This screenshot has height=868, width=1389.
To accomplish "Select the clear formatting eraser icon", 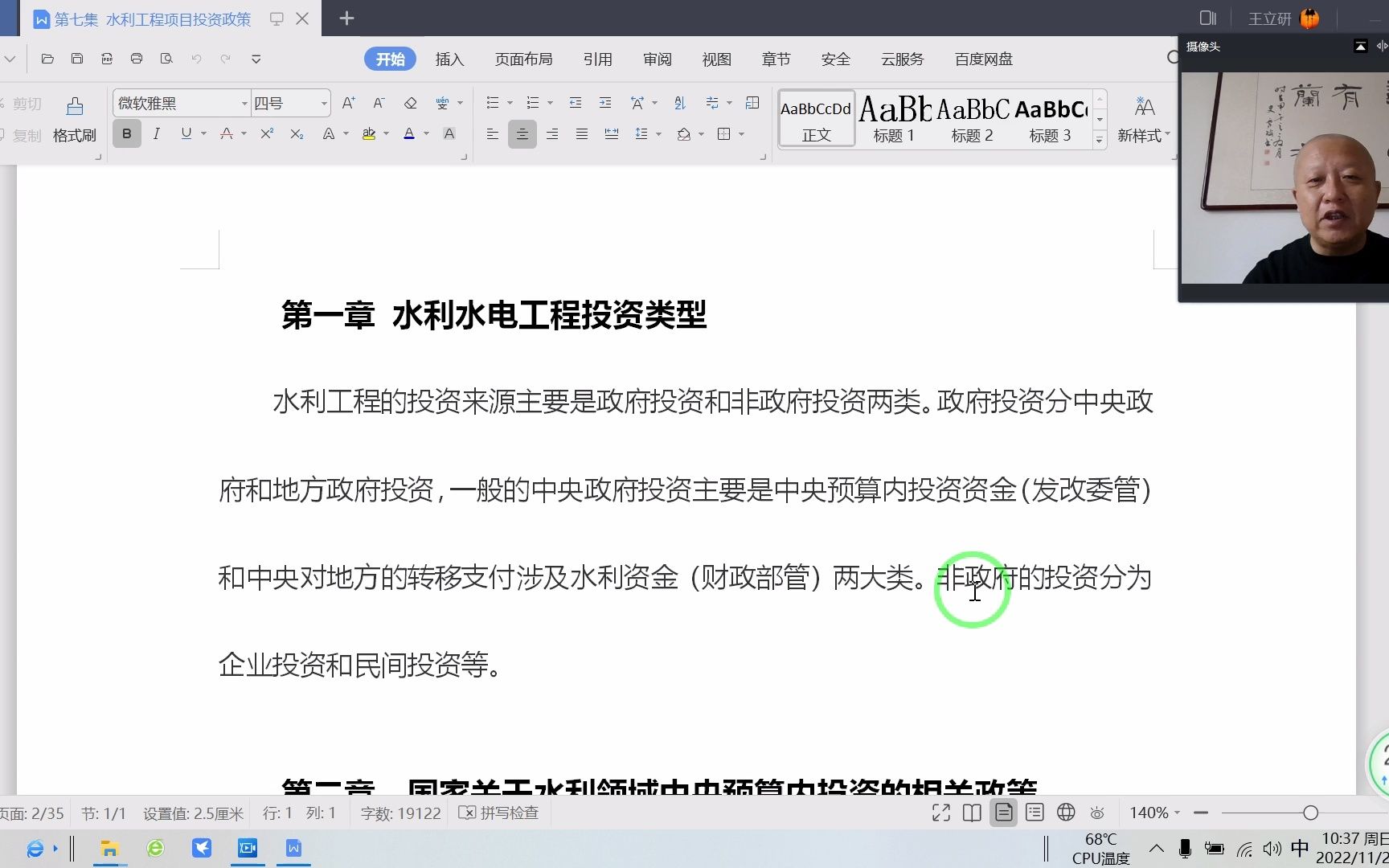I will click(411, 103).
